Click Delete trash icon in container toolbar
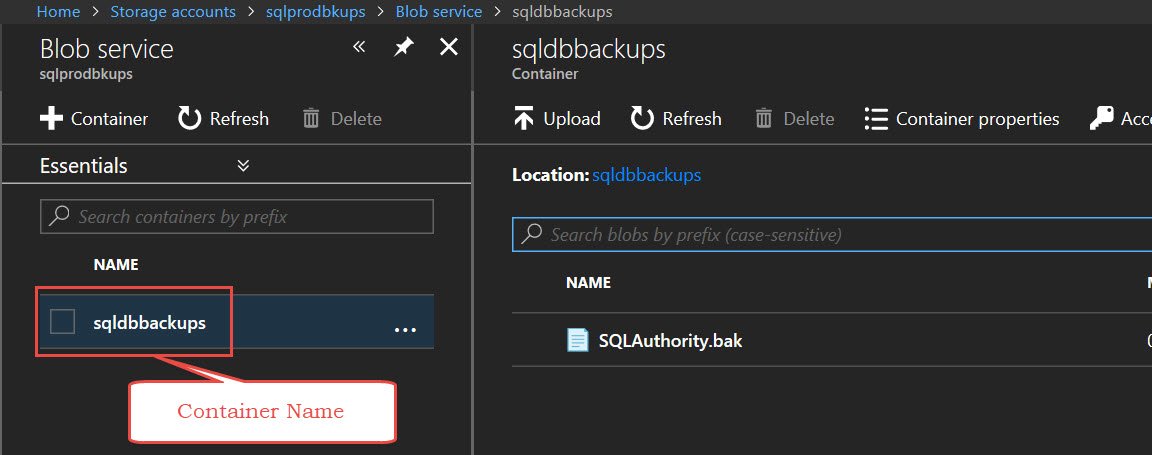 764,119
